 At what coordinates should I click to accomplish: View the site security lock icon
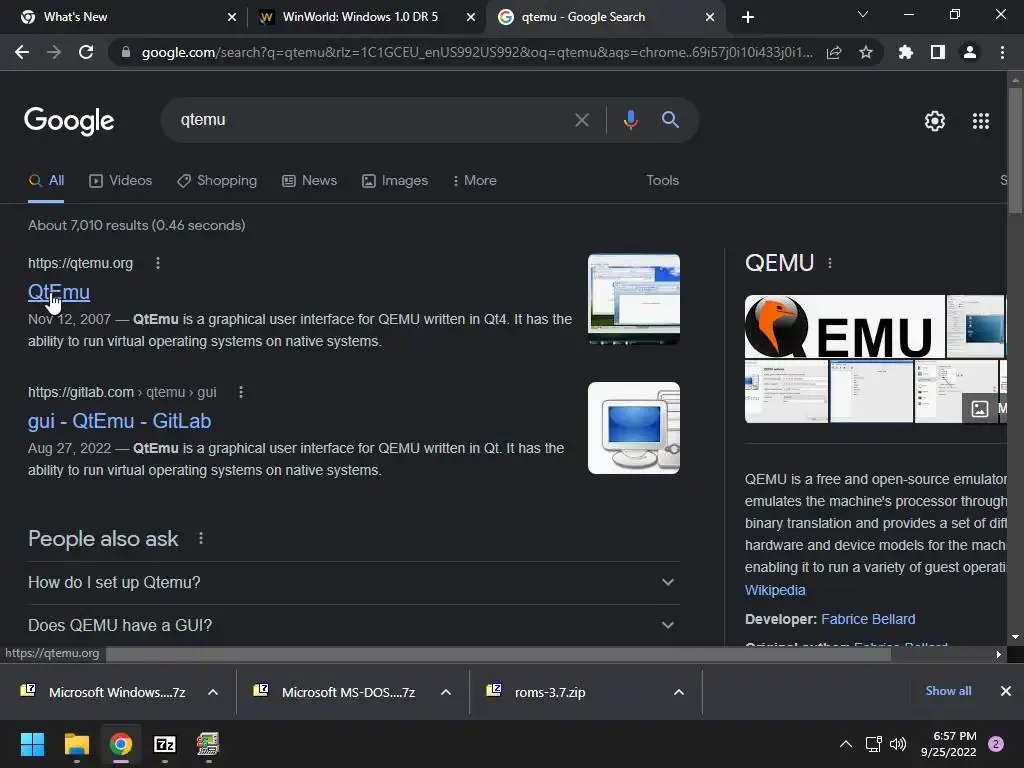(126, 52)
